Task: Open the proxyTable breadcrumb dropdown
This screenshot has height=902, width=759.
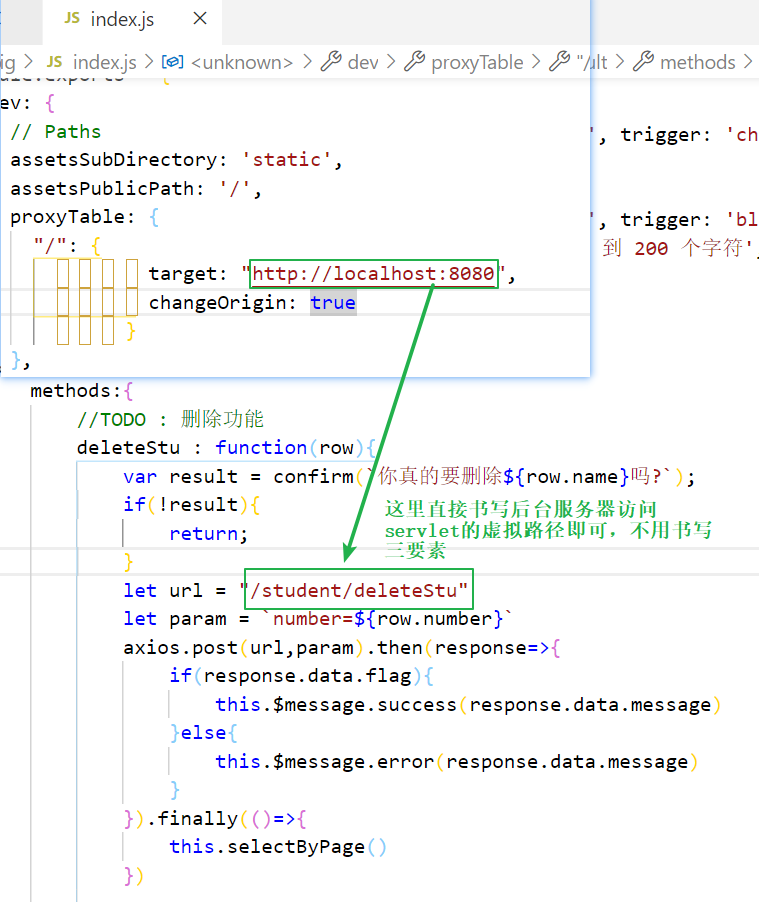Action: 477,62
